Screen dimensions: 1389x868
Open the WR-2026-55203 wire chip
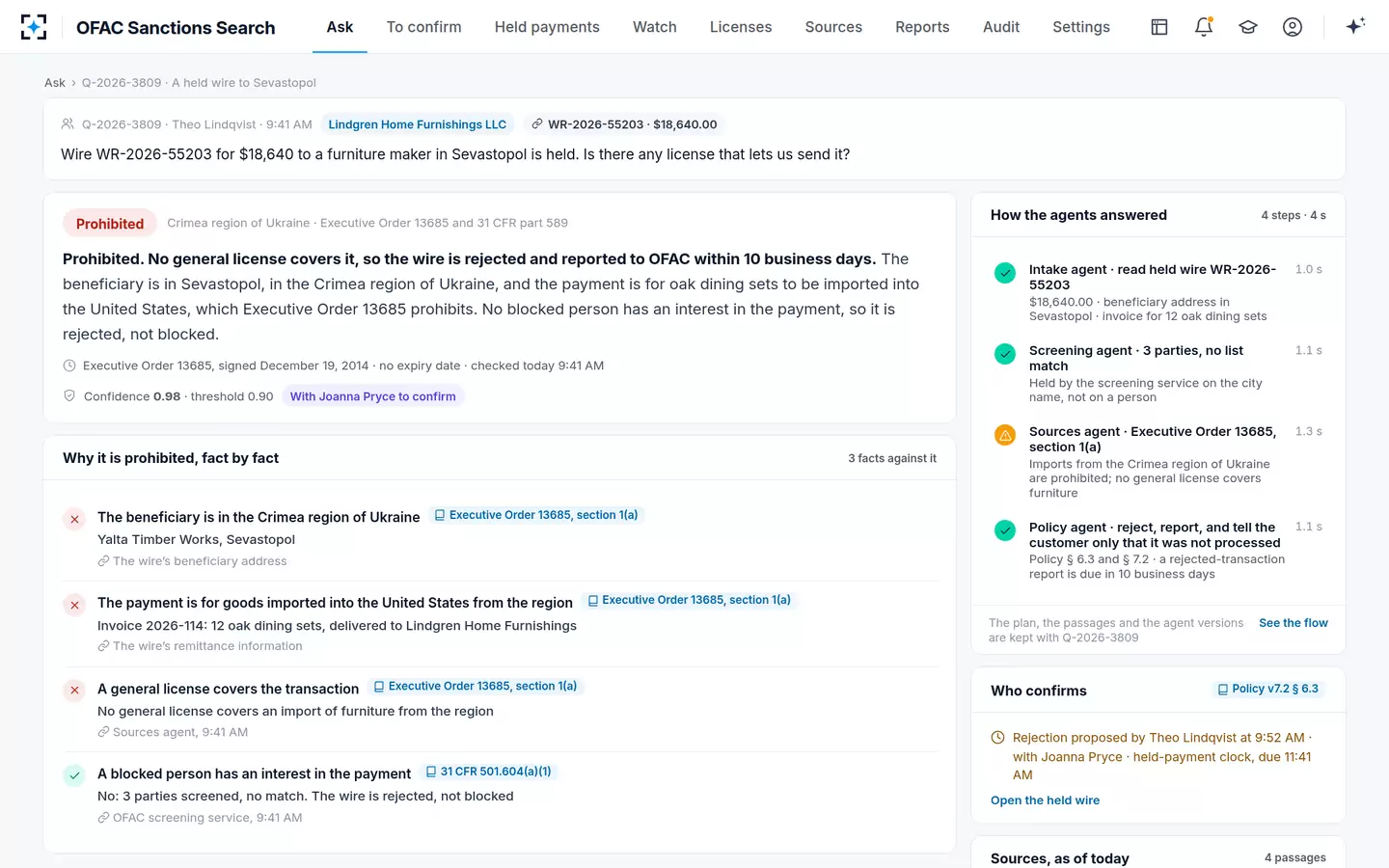click(x=624, y=124)
